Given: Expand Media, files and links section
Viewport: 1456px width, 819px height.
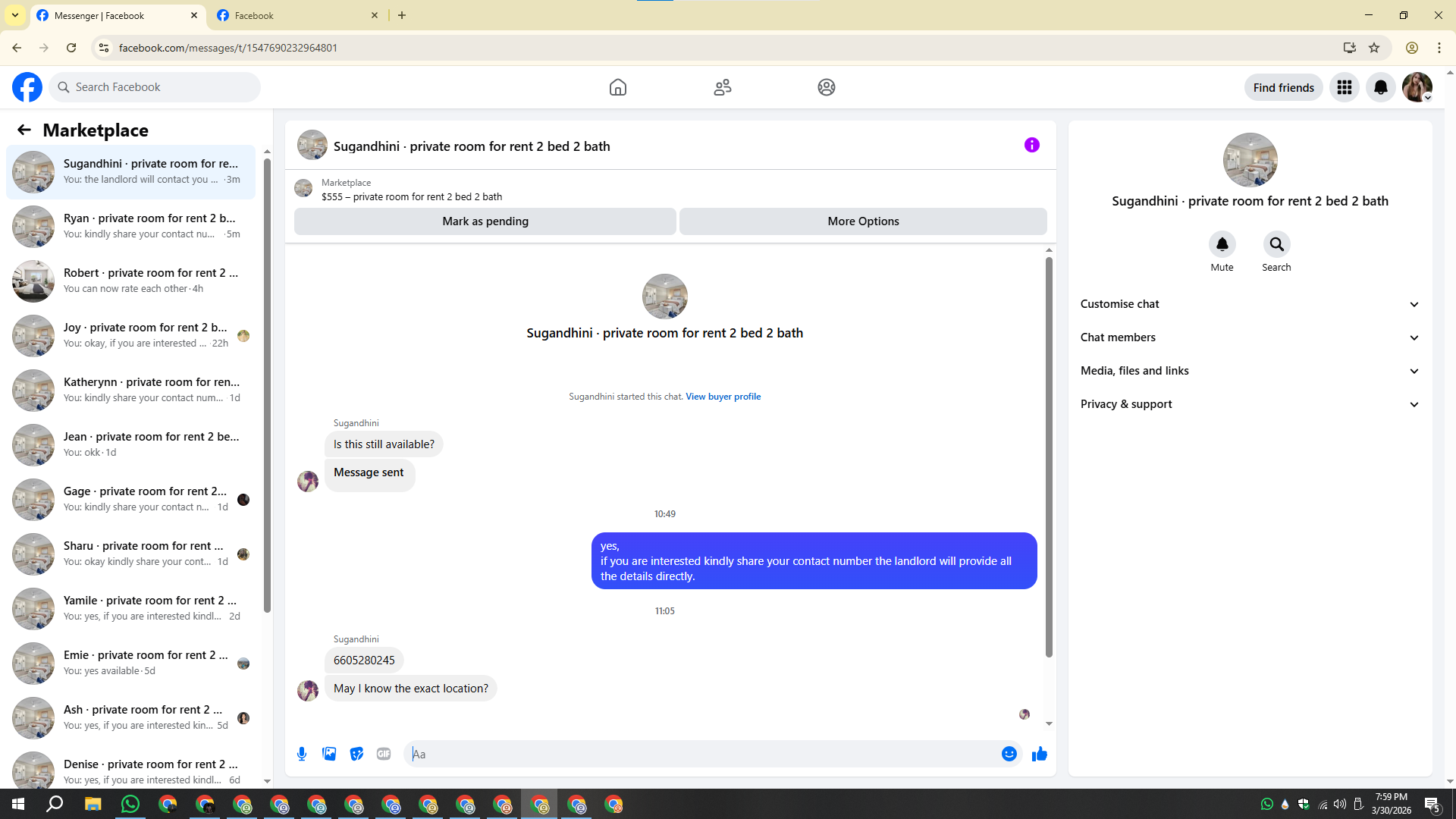Looking at the screenshot, I should 1249,371.
